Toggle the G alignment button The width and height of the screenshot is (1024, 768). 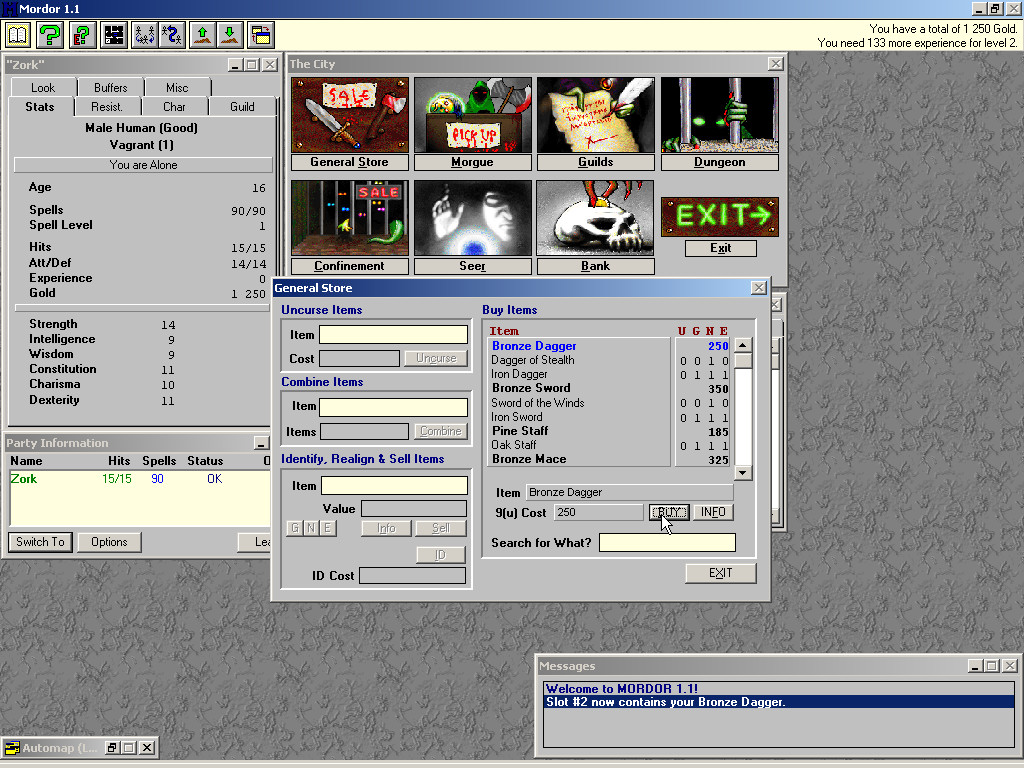(x=295, y=528)
